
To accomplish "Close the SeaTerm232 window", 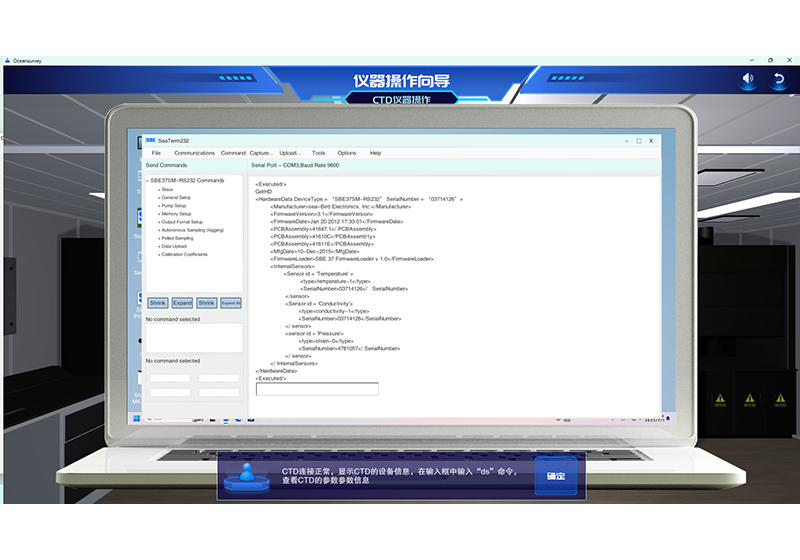I will (651, 141).
